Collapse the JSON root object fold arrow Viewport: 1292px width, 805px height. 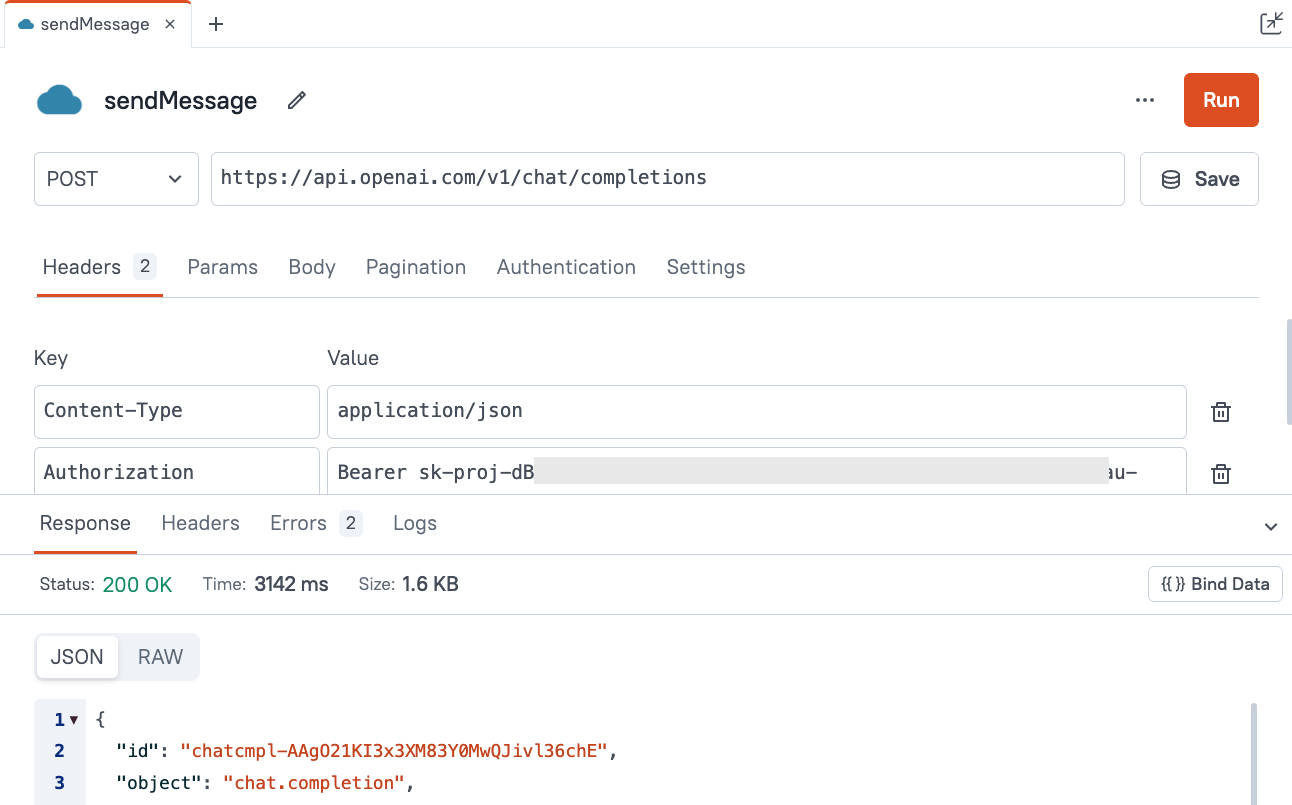[x=73, y=720]
